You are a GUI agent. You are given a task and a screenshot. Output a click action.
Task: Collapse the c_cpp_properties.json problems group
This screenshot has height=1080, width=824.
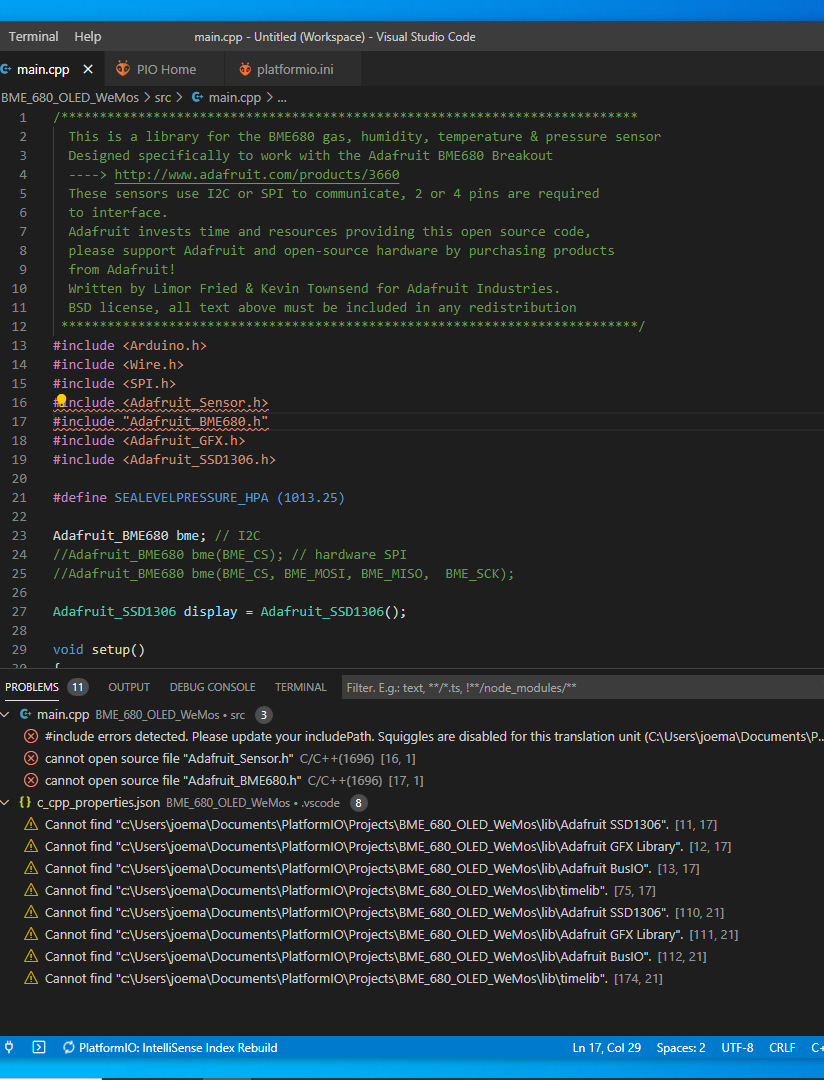coord(7,802)
